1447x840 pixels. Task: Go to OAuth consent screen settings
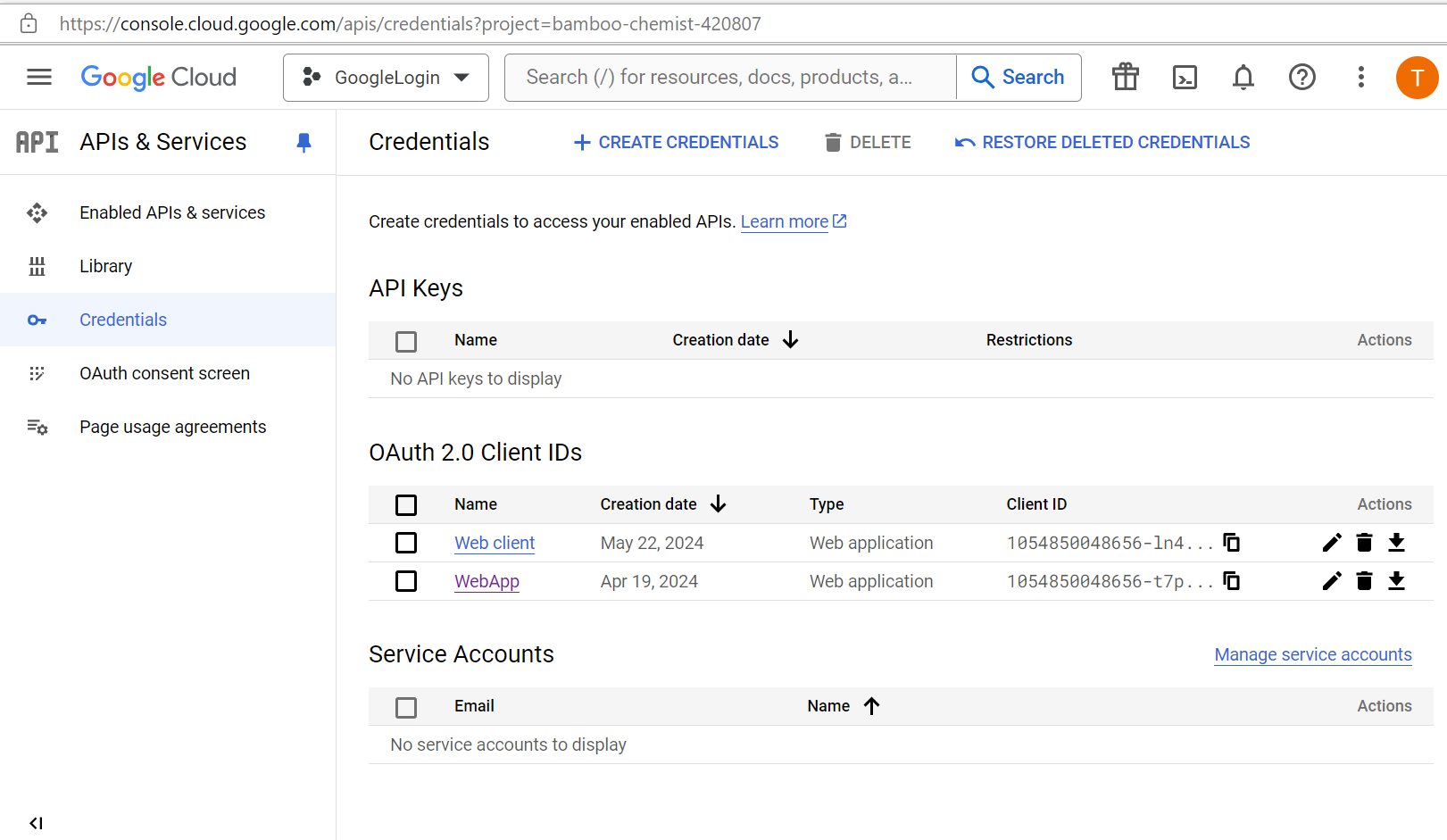tap(164, 373)
